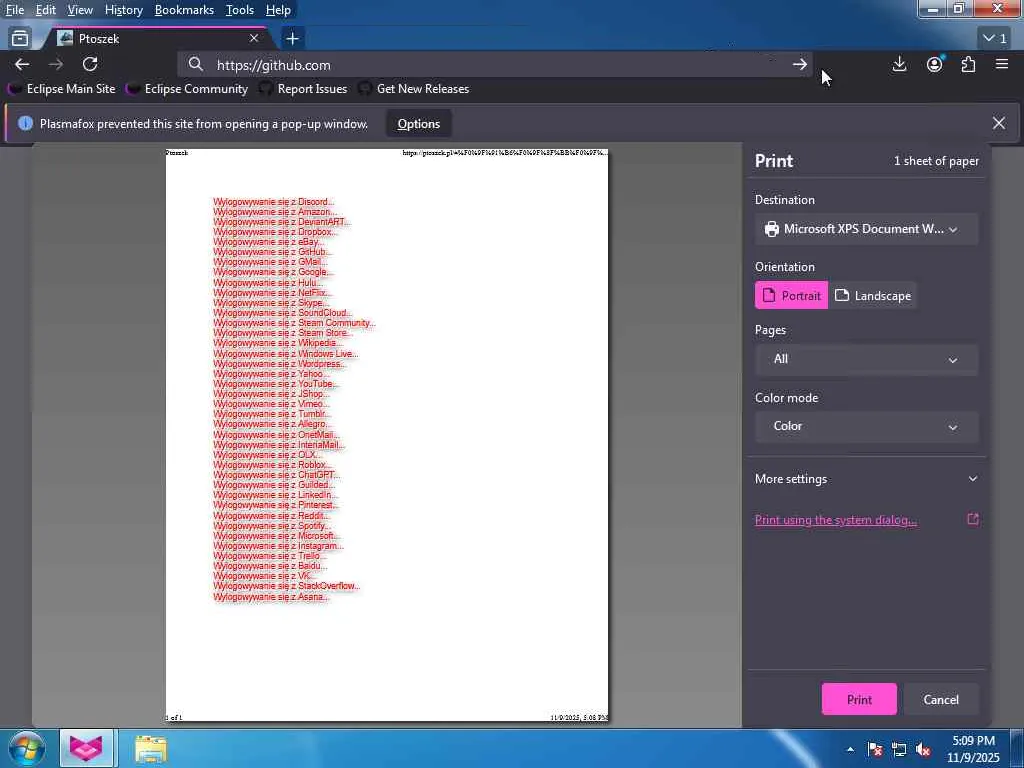The image size is (1024, 768).
Task: Click the search magnifier in URL bar
Action: point(195,64)
